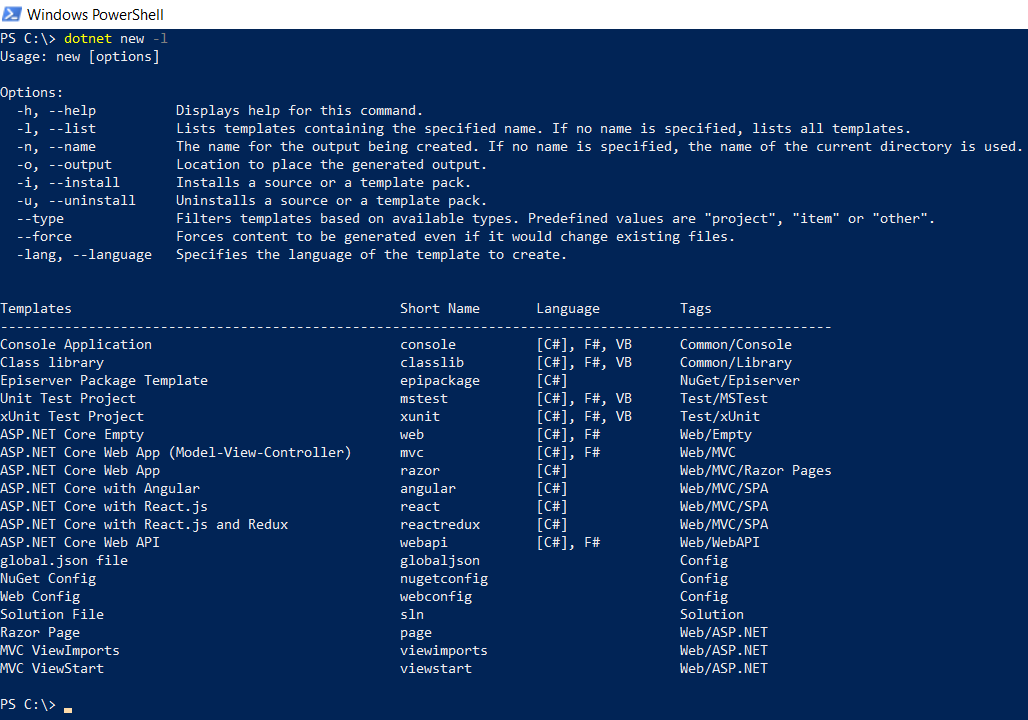Click the '-o, --output' option

(x=64, y=165)
